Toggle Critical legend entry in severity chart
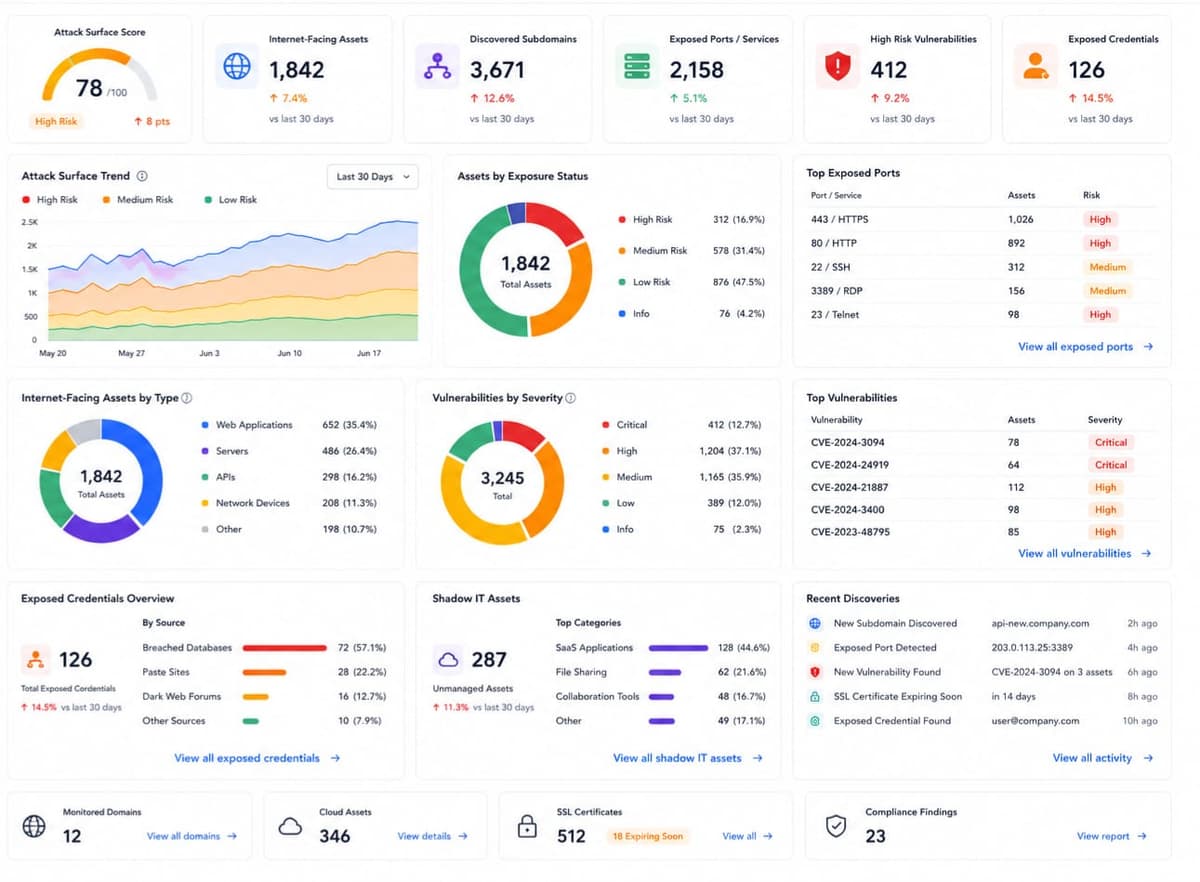The width and height of the screenshot is (1200, 882). [624, 425]
